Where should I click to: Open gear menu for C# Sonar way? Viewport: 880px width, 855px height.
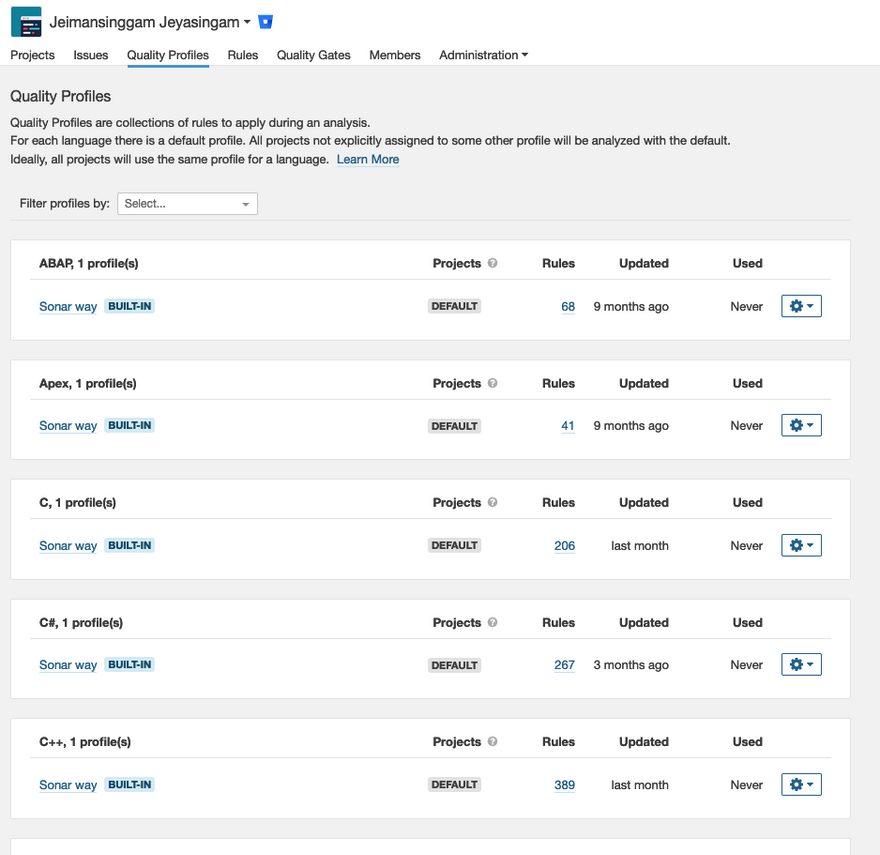pyautogui.click(x=801, y=665)
